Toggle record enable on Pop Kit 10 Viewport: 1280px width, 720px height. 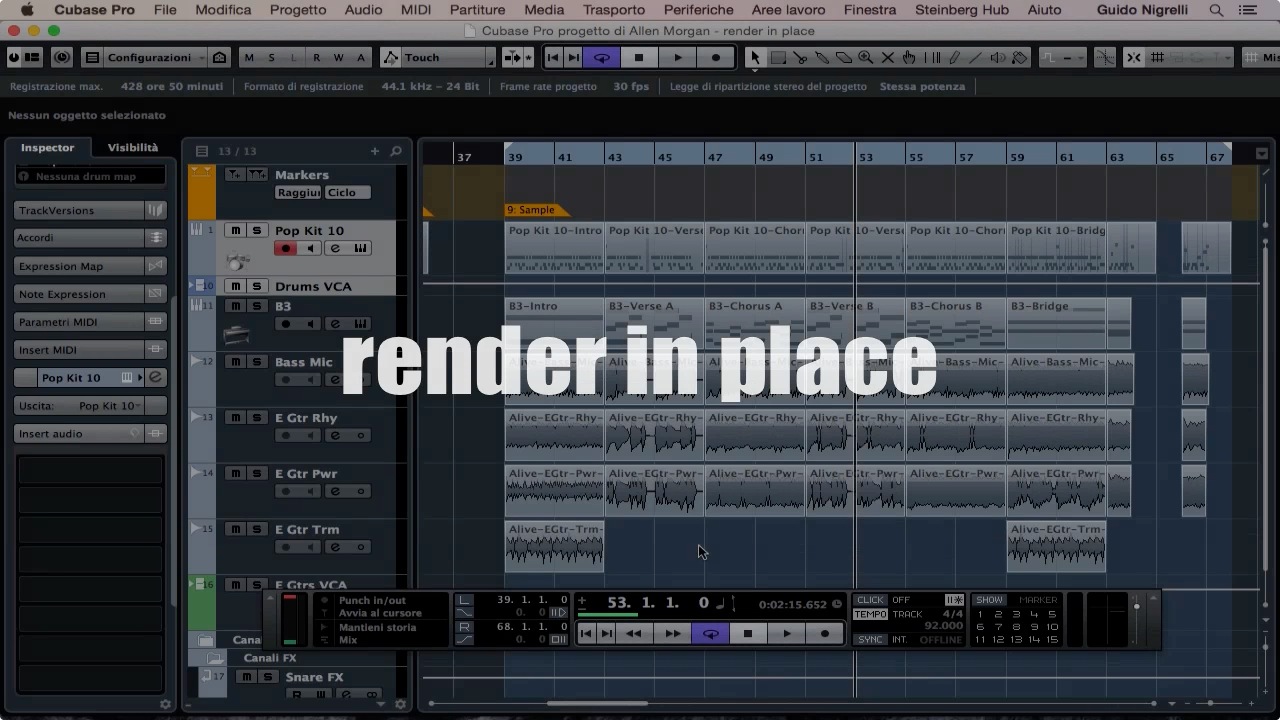pyautogui.click(x=286, y=248)
